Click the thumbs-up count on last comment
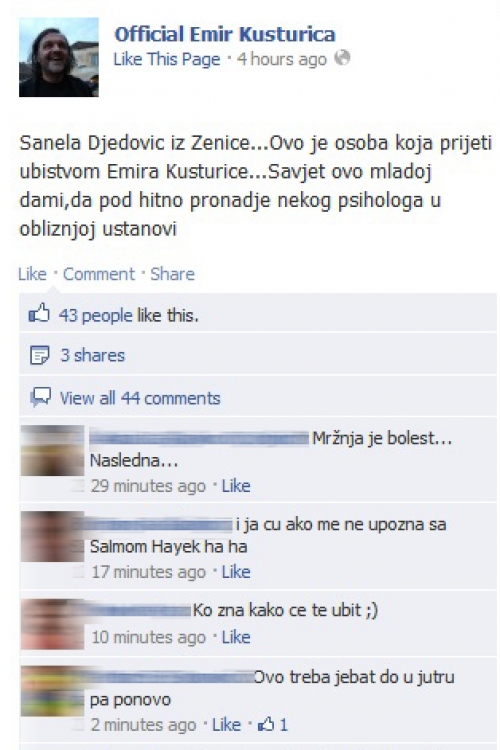500x750 pixels. point(273,725)
